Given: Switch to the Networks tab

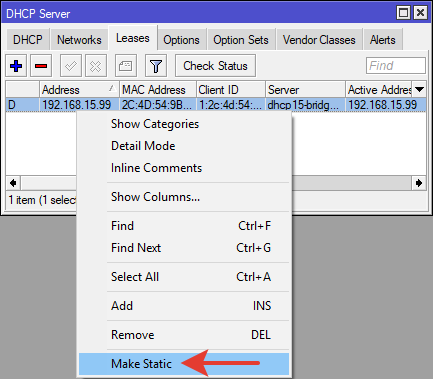Looking at the screenshot, I should tap(79, 40).
